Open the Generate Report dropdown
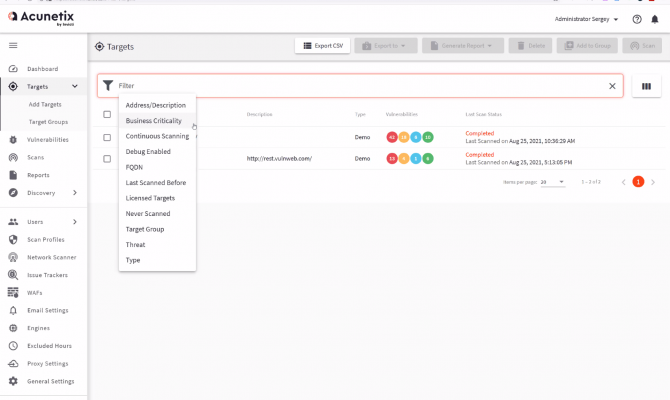The height and width of the screenshot is (400, 670). click(x=463, y=46)
